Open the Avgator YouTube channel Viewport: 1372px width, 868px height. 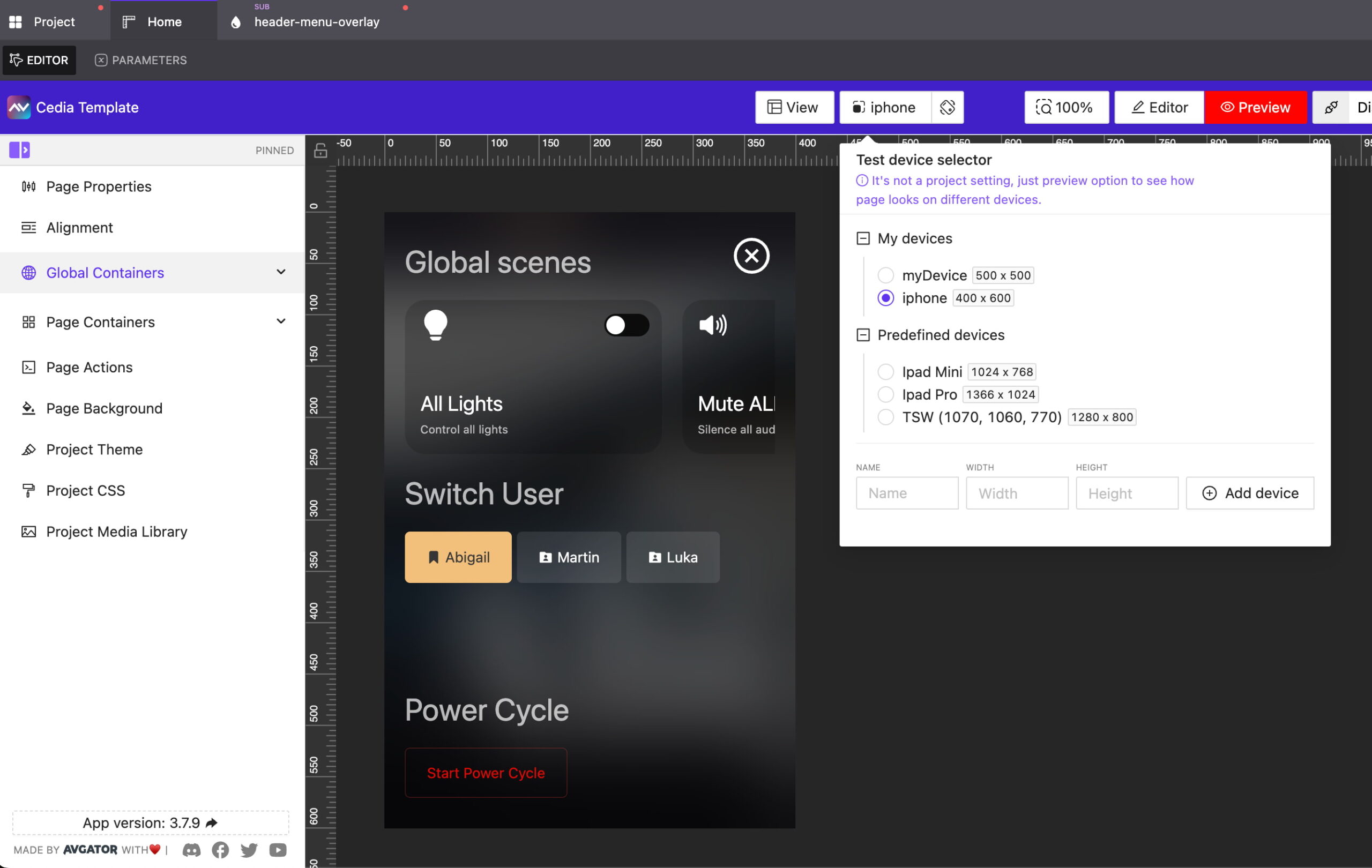tap(278, 850)
